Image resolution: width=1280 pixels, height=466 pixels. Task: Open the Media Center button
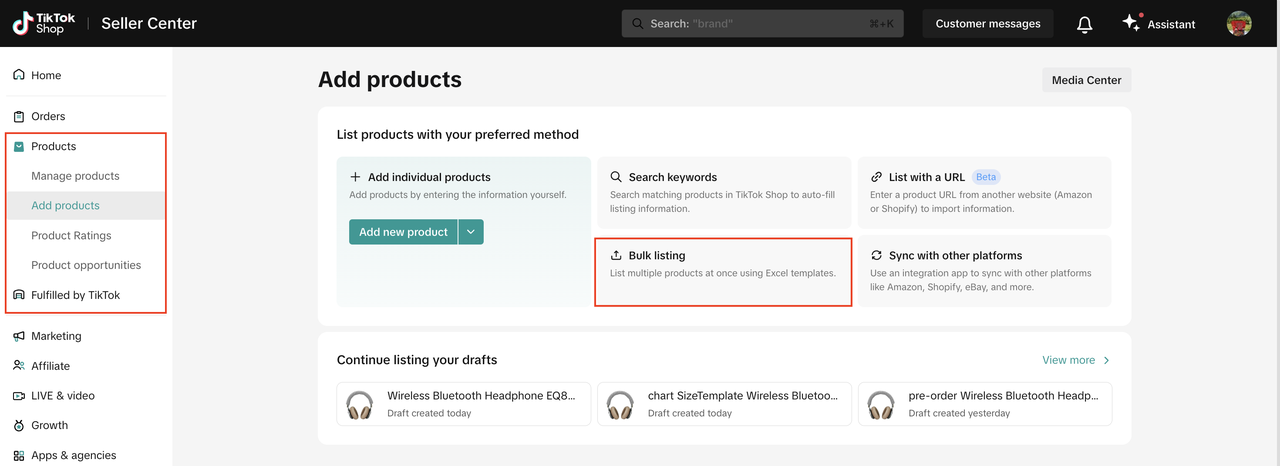pyautogui.click(x=1086, y=80)
